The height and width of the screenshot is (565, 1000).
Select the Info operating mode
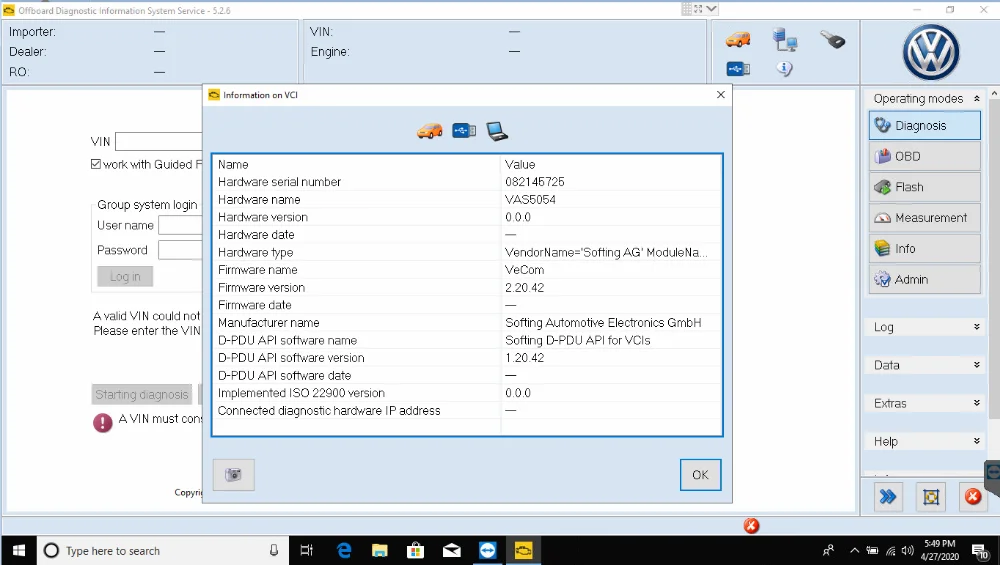[x=924, y=248]
